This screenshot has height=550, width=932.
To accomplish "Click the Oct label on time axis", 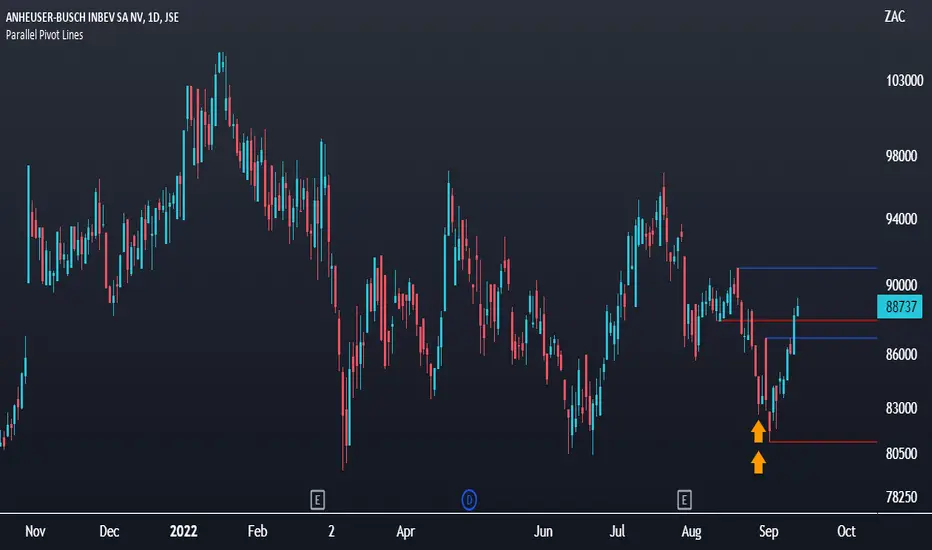I will (846, 531).
